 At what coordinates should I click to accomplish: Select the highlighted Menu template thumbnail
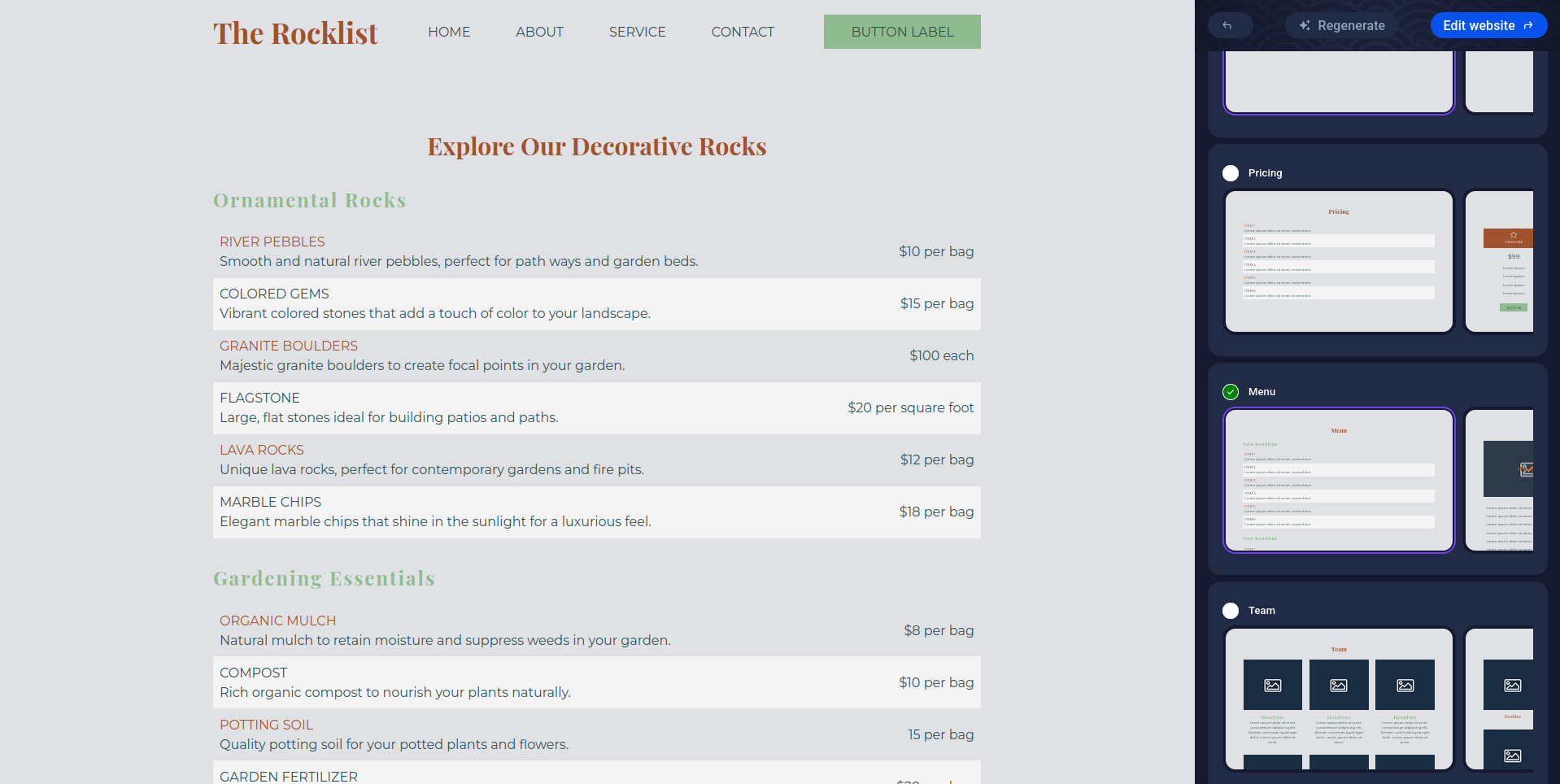tap(1338, 480)
